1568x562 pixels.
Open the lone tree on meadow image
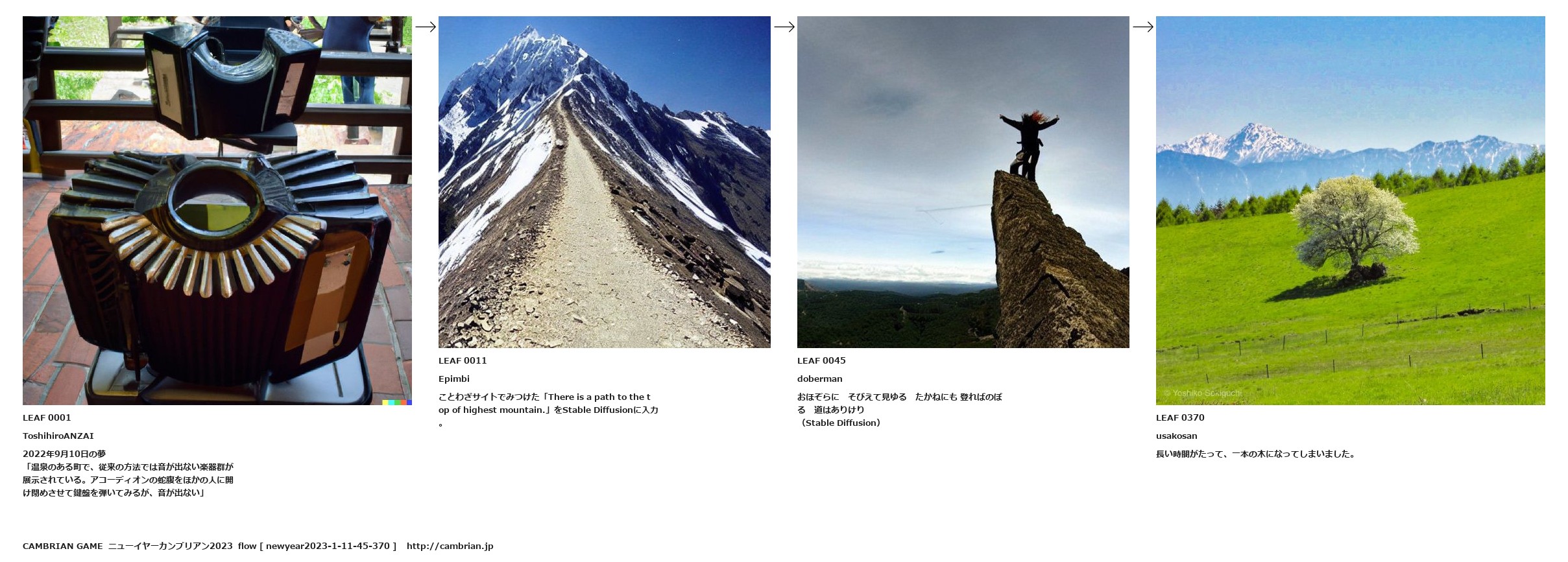coord(1351,211)
